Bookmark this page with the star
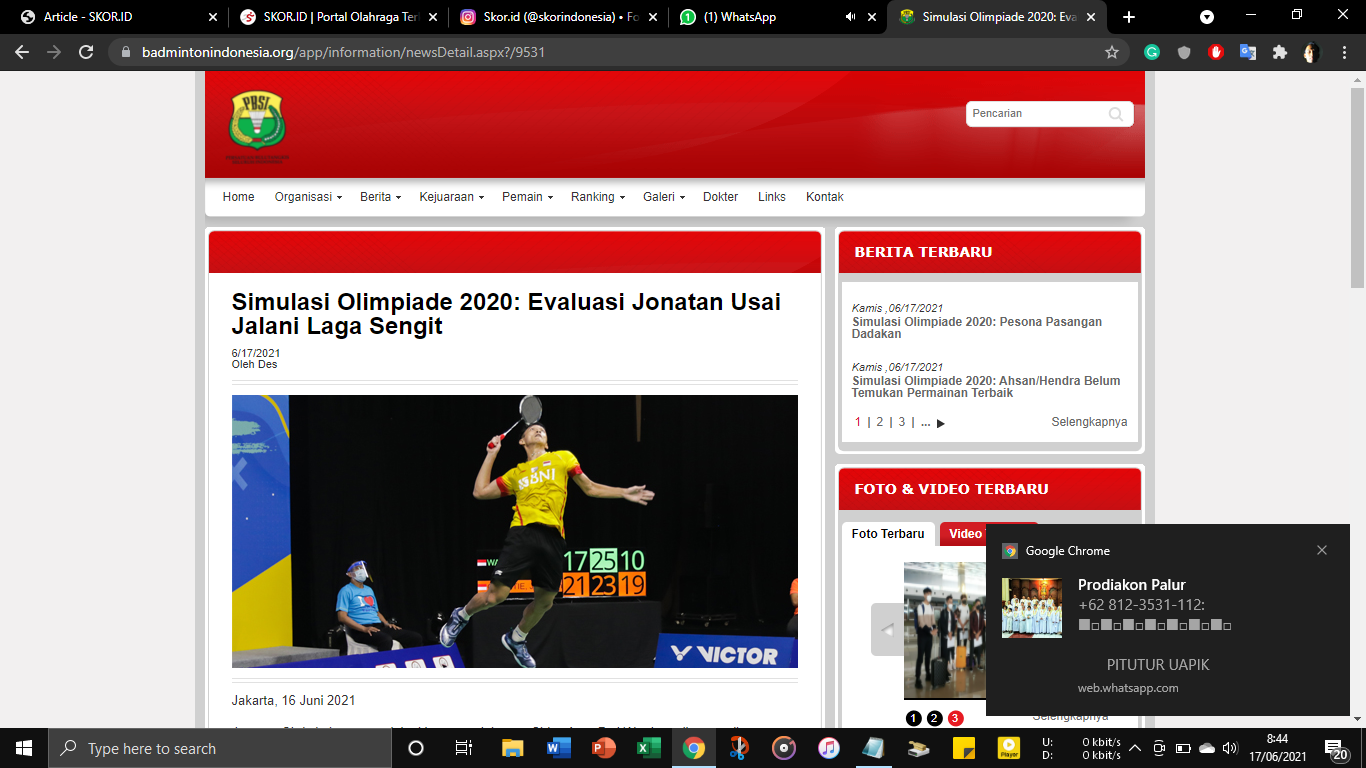 1112,52
